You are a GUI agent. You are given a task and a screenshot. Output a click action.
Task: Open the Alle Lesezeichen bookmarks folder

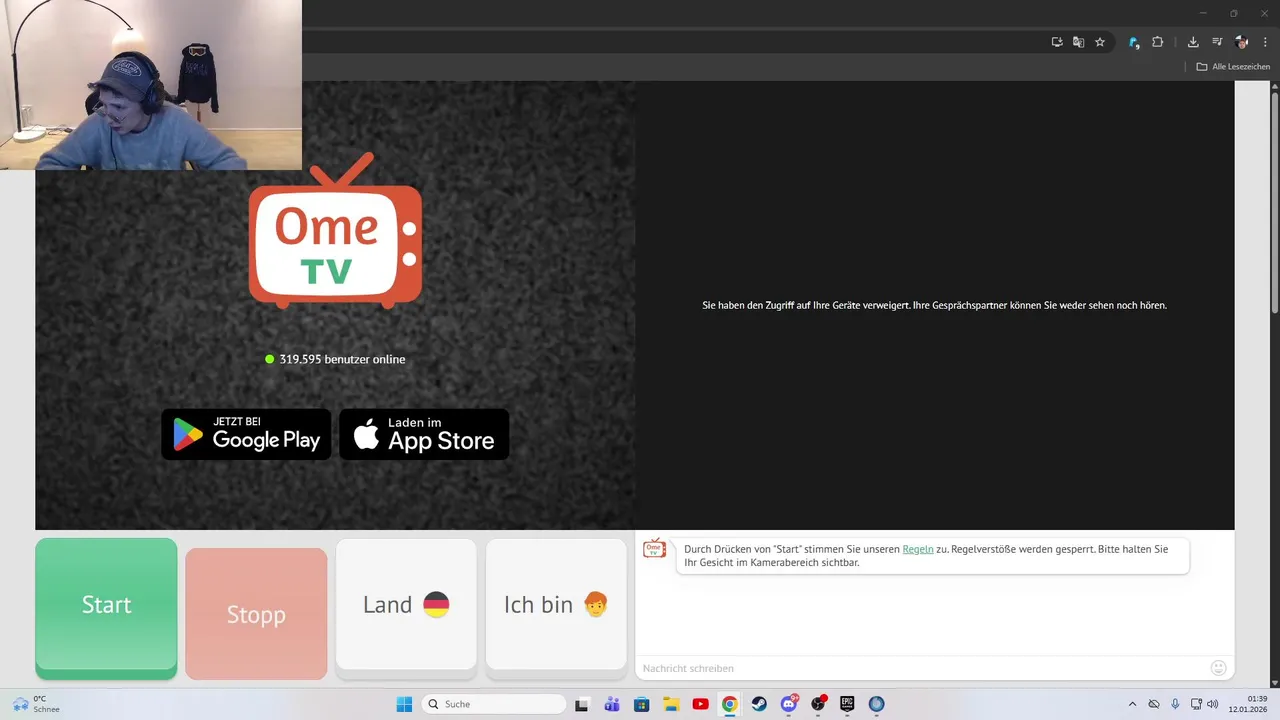[x=1234, y=67]
